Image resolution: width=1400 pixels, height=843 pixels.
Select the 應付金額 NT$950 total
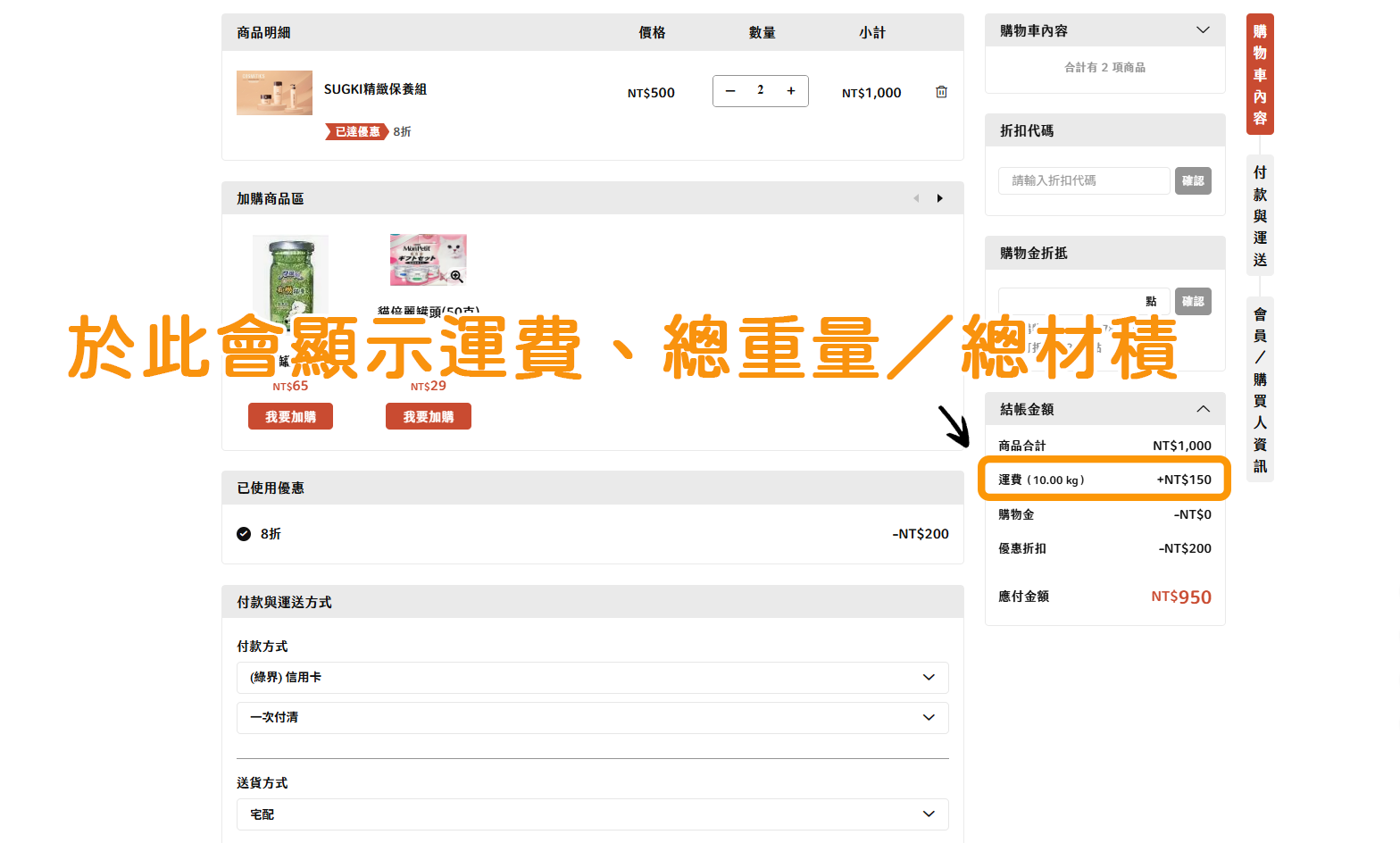click(x=1181, y=597)
